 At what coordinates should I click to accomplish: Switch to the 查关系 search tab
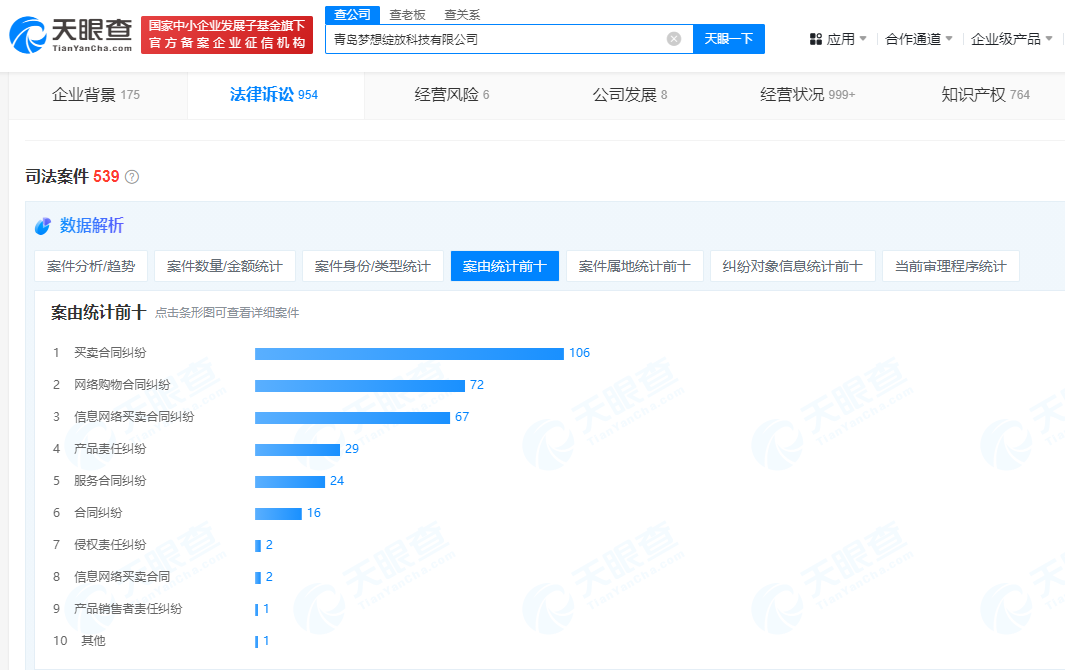coord(462,15)
